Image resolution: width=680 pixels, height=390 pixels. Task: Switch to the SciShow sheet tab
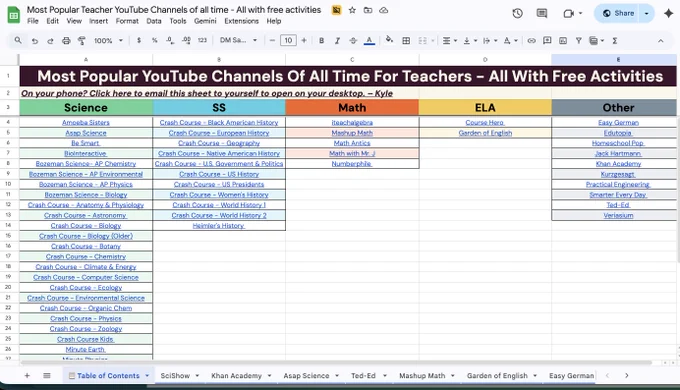pos(175,375)
